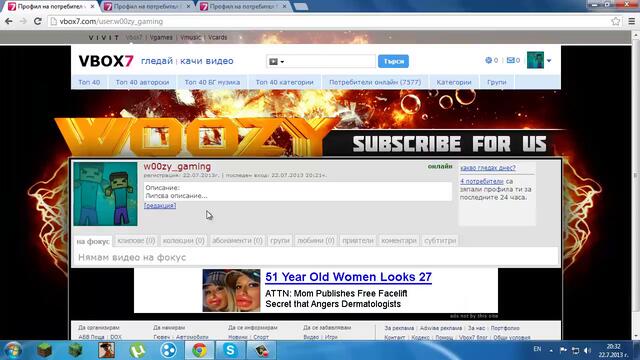Open the Групи menu item
The image size is (640, 360).
tap(496, 82)
